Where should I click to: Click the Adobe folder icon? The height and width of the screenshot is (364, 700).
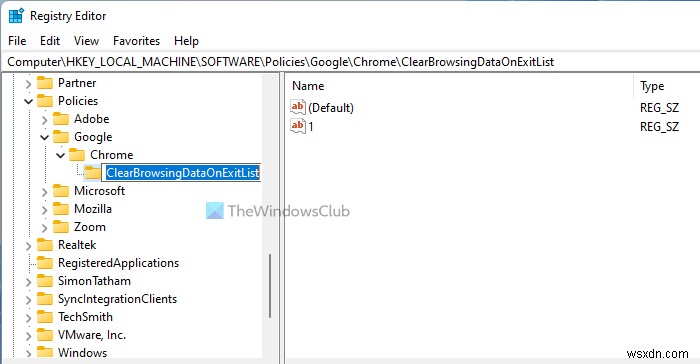(x=61, y=119)
